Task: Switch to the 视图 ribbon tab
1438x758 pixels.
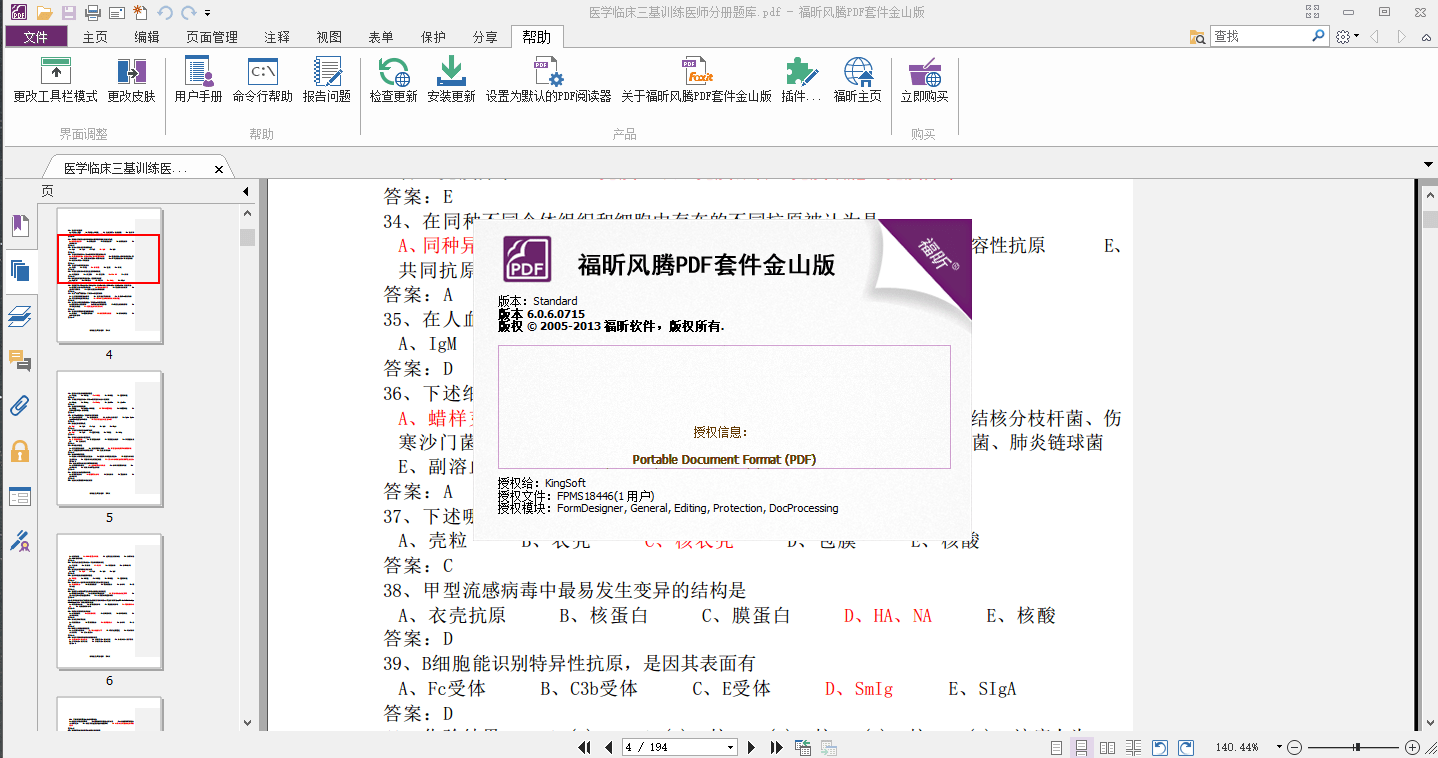Action: coord(329,36)
